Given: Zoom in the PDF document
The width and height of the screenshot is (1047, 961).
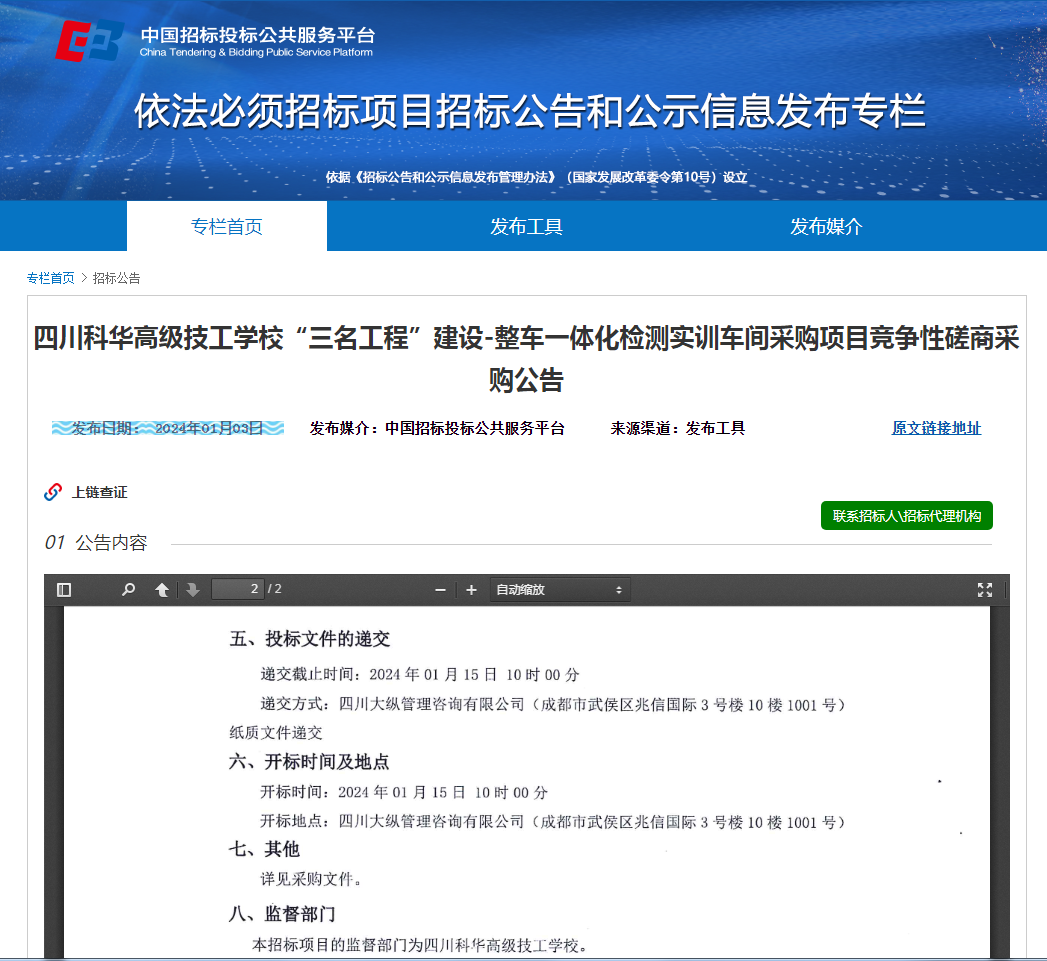Looking at the screenshot, I should click(x=471, y=590).
